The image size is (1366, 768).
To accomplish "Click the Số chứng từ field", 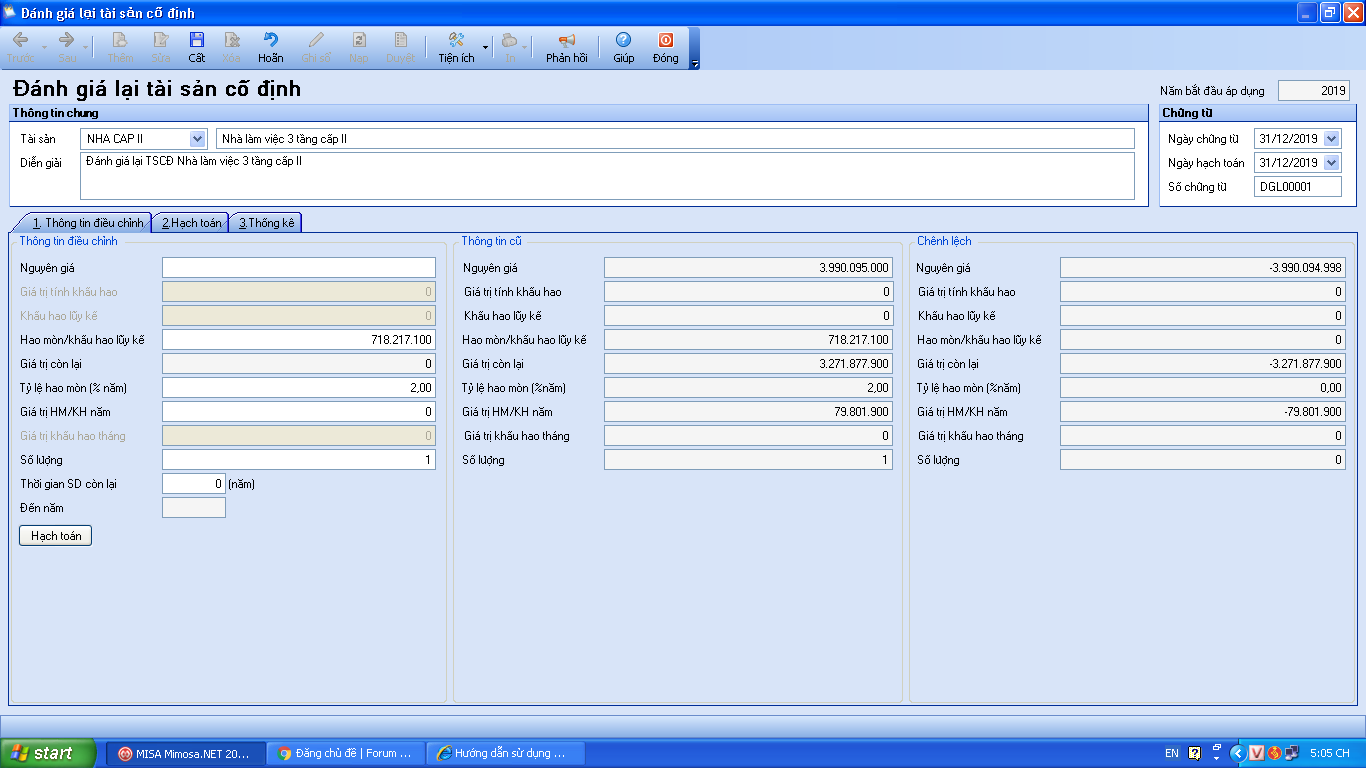I will 1297,187.
